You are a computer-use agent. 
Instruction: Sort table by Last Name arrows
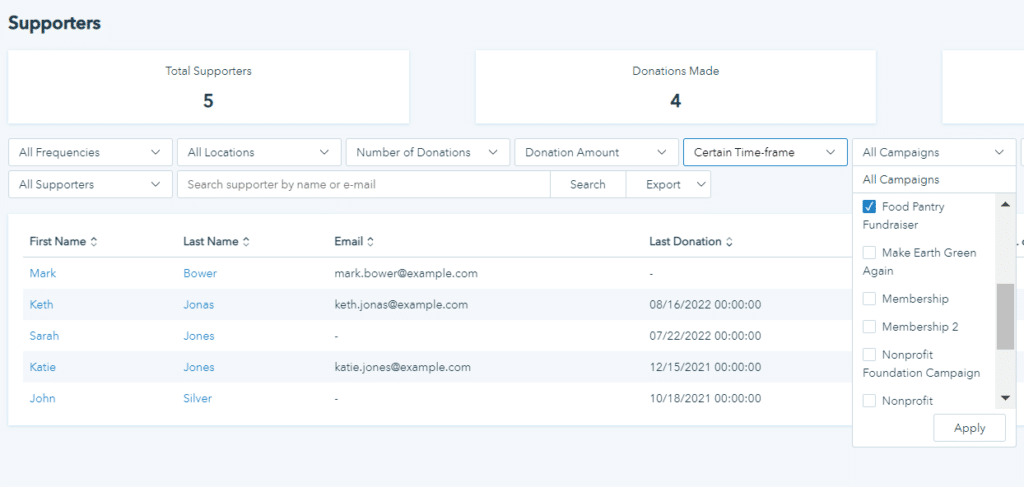click(246, 242)
